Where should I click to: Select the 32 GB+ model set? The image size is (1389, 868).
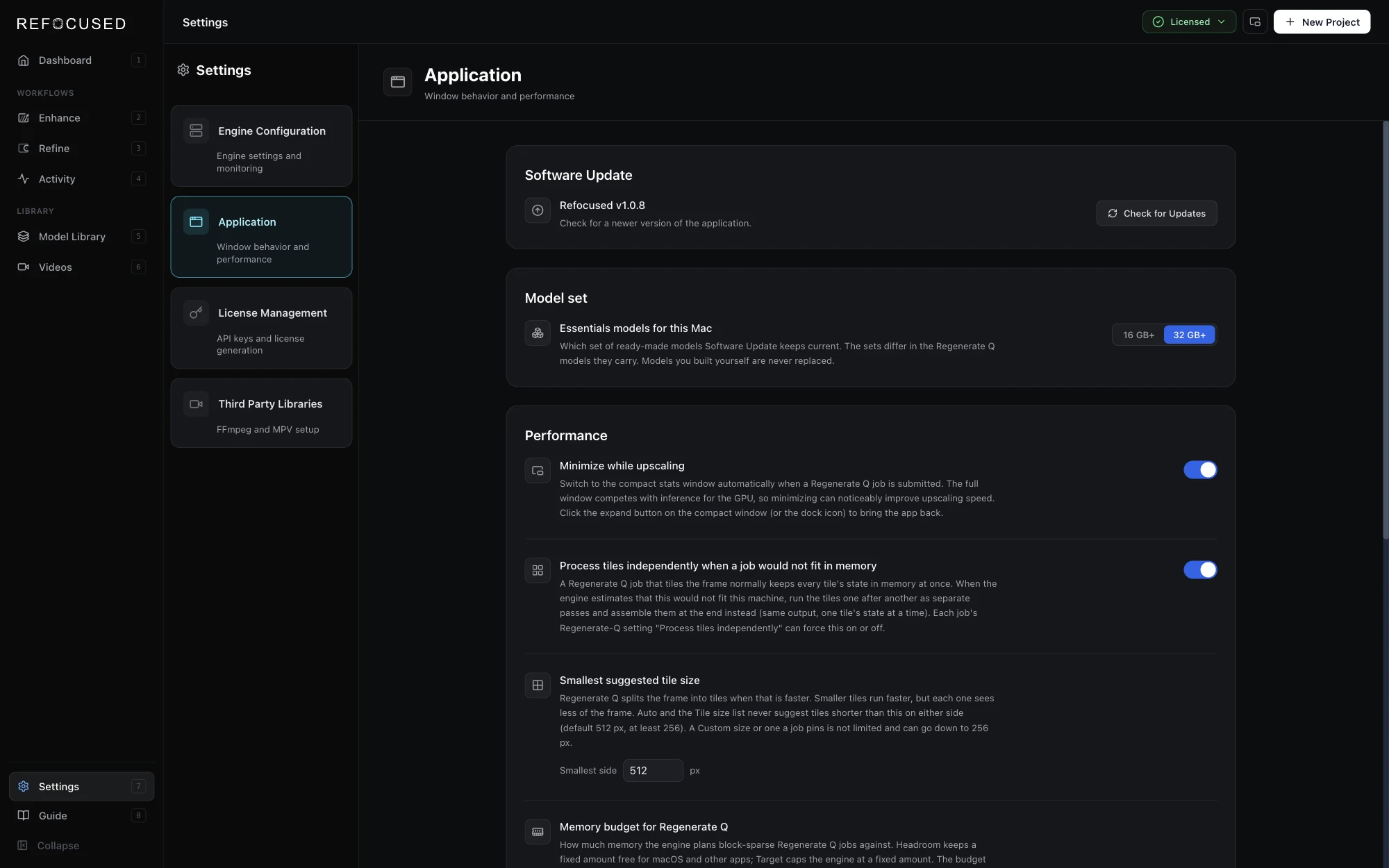1190,335
